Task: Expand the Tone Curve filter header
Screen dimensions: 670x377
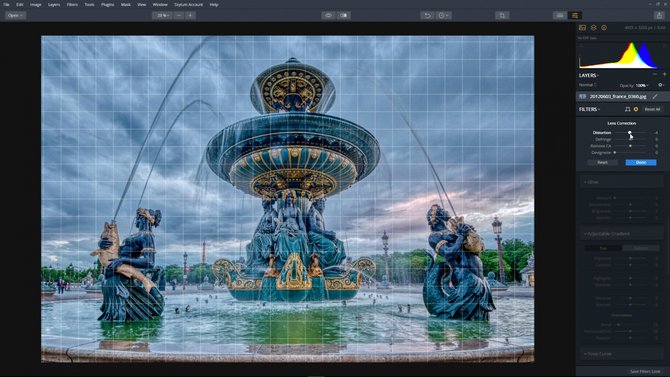Action: tap(621, 354)
